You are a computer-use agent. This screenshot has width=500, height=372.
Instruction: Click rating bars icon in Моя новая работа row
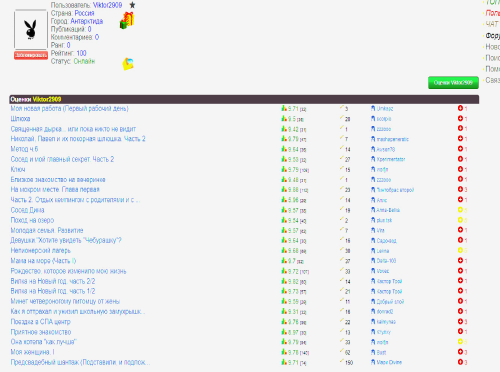point(284,108)
